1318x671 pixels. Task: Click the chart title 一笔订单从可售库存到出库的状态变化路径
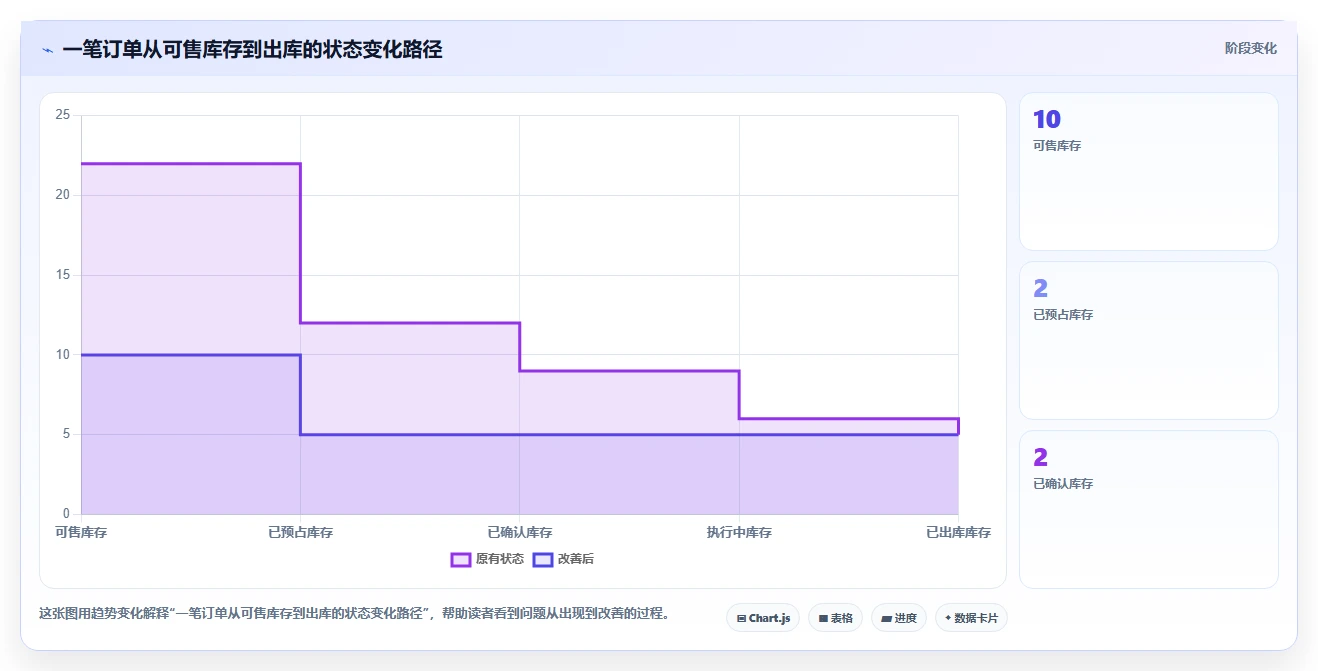tap(252, 49)
